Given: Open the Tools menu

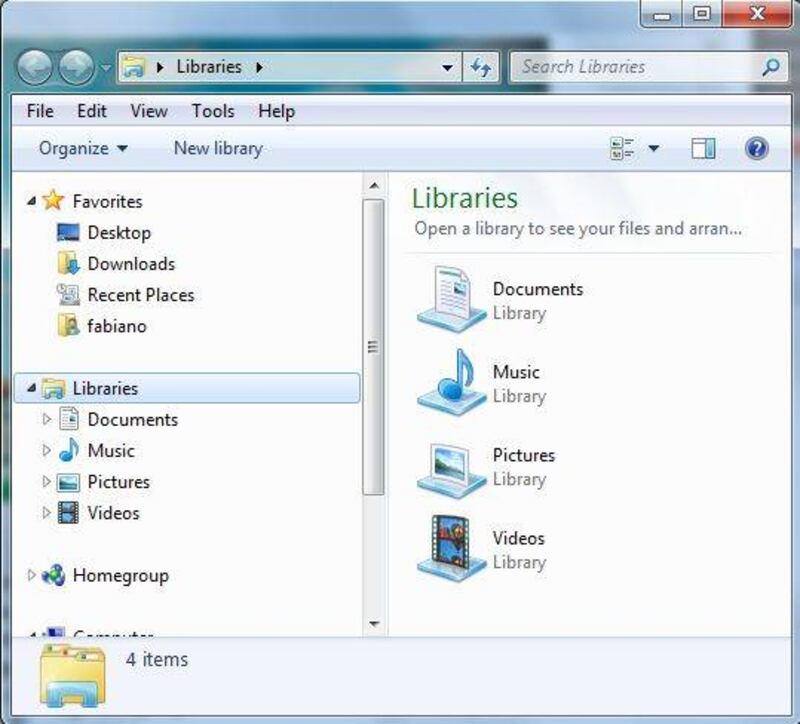Looking at the screenshot, I should point(212,111).
